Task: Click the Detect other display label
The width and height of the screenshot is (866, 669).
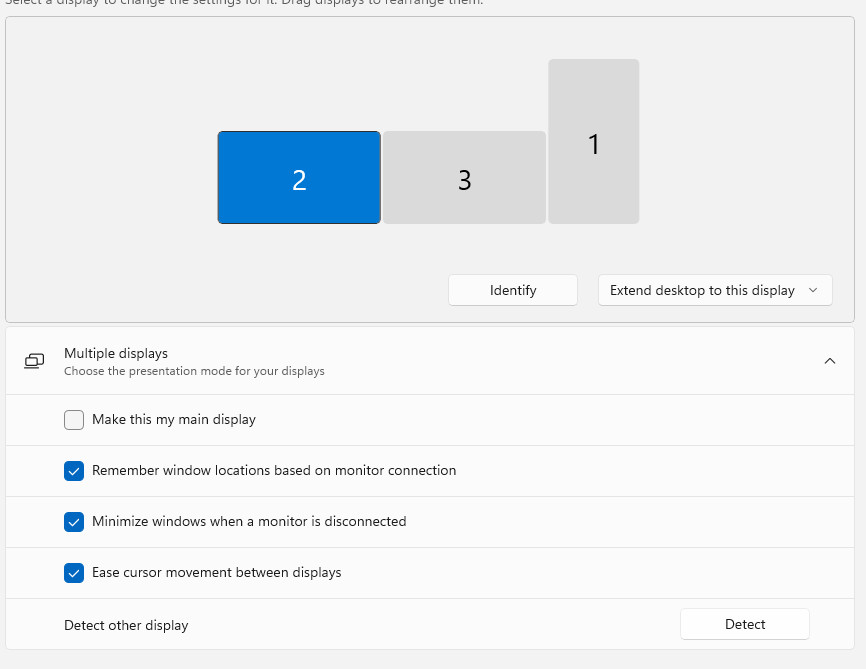Action: coord(126,625)
